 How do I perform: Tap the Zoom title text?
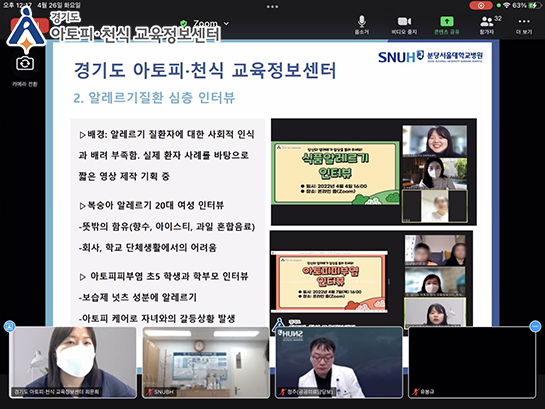point(205,23)
